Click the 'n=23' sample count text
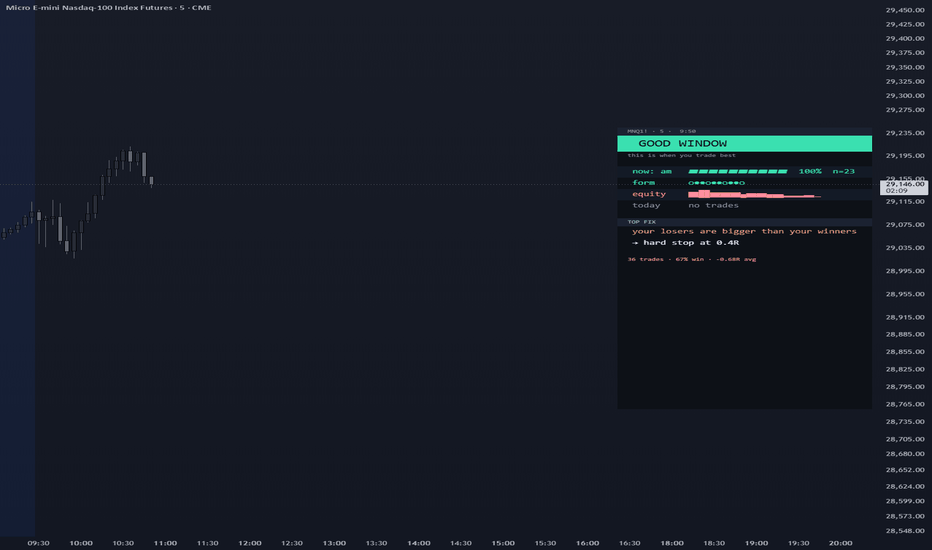This screenshot has height=550, width=932. click(x=843, y=171)
